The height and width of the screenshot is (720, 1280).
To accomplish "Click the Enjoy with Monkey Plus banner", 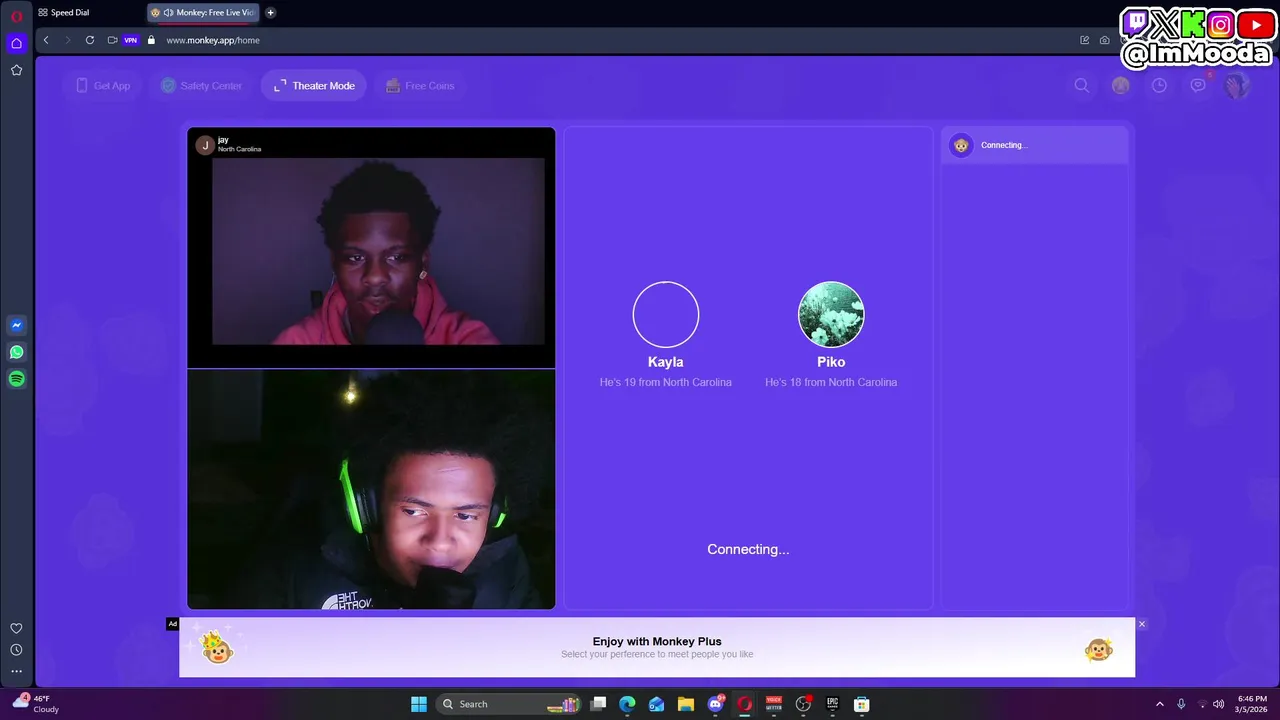I will coord(657,647).
